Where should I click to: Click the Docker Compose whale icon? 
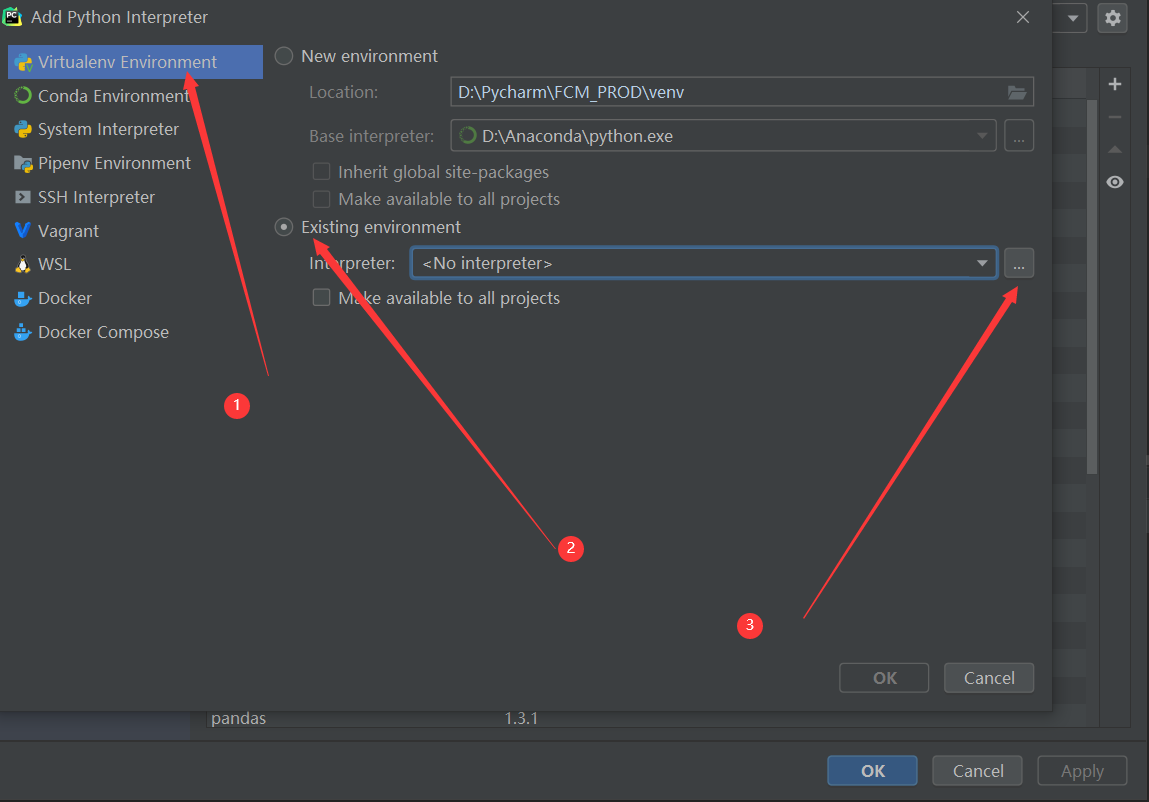tap(23, 332)
